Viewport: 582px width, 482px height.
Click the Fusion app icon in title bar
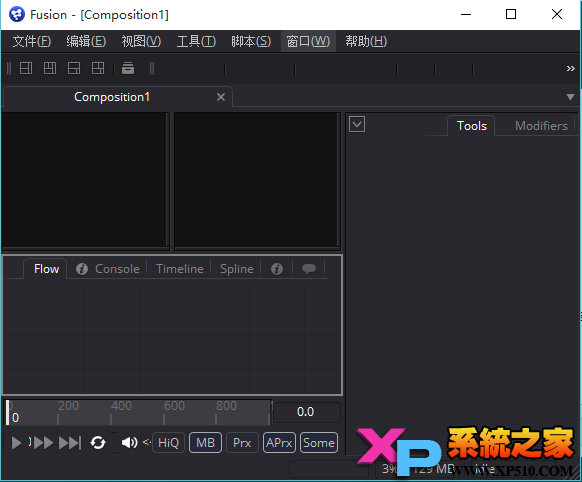(17, 15)
